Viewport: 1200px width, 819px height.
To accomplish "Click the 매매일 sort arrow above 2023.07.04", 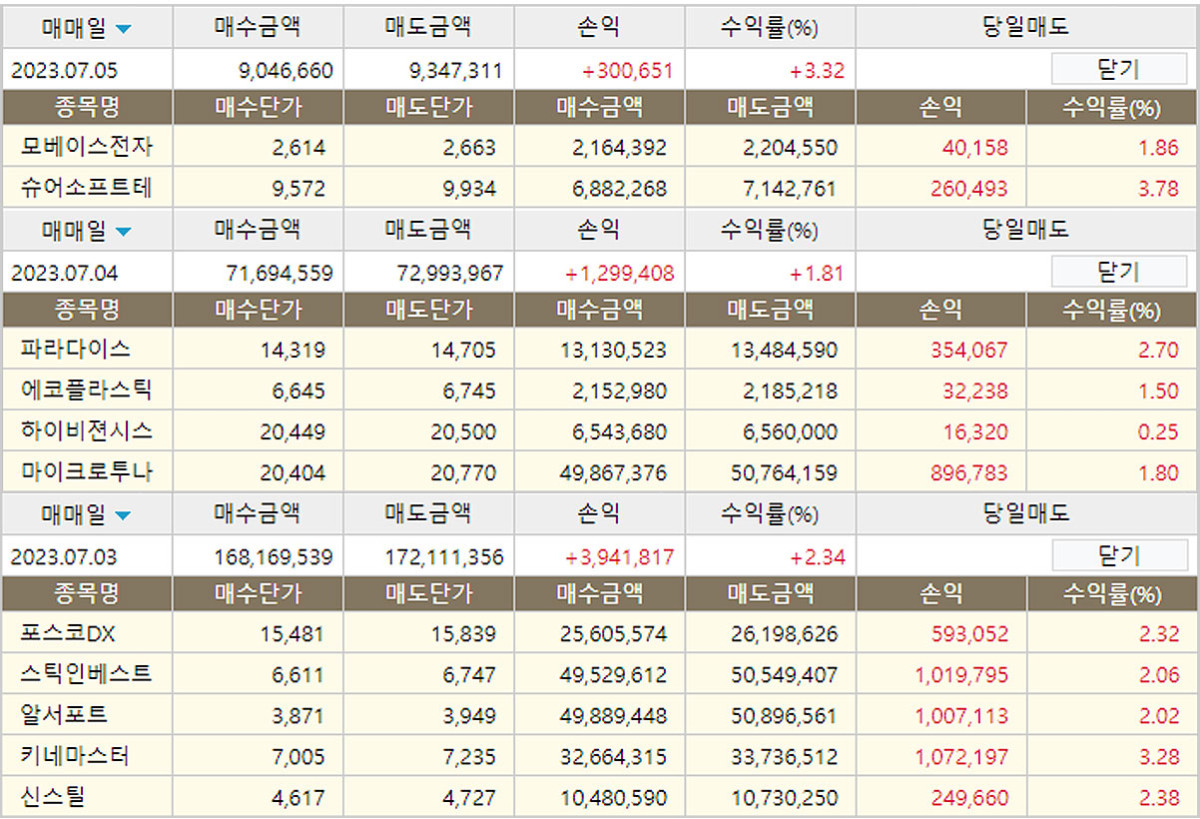I will (123, 232).
